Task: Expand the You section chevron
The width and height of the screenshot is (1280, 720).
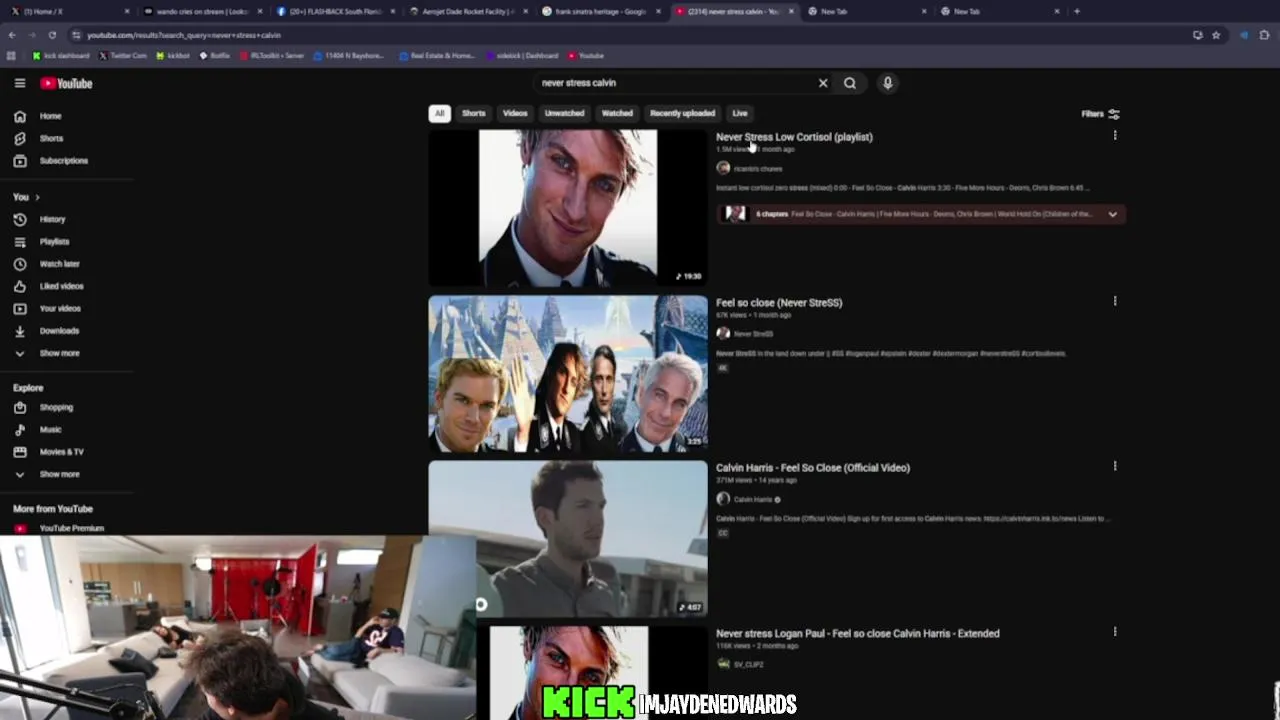Action: pos(37,197)
